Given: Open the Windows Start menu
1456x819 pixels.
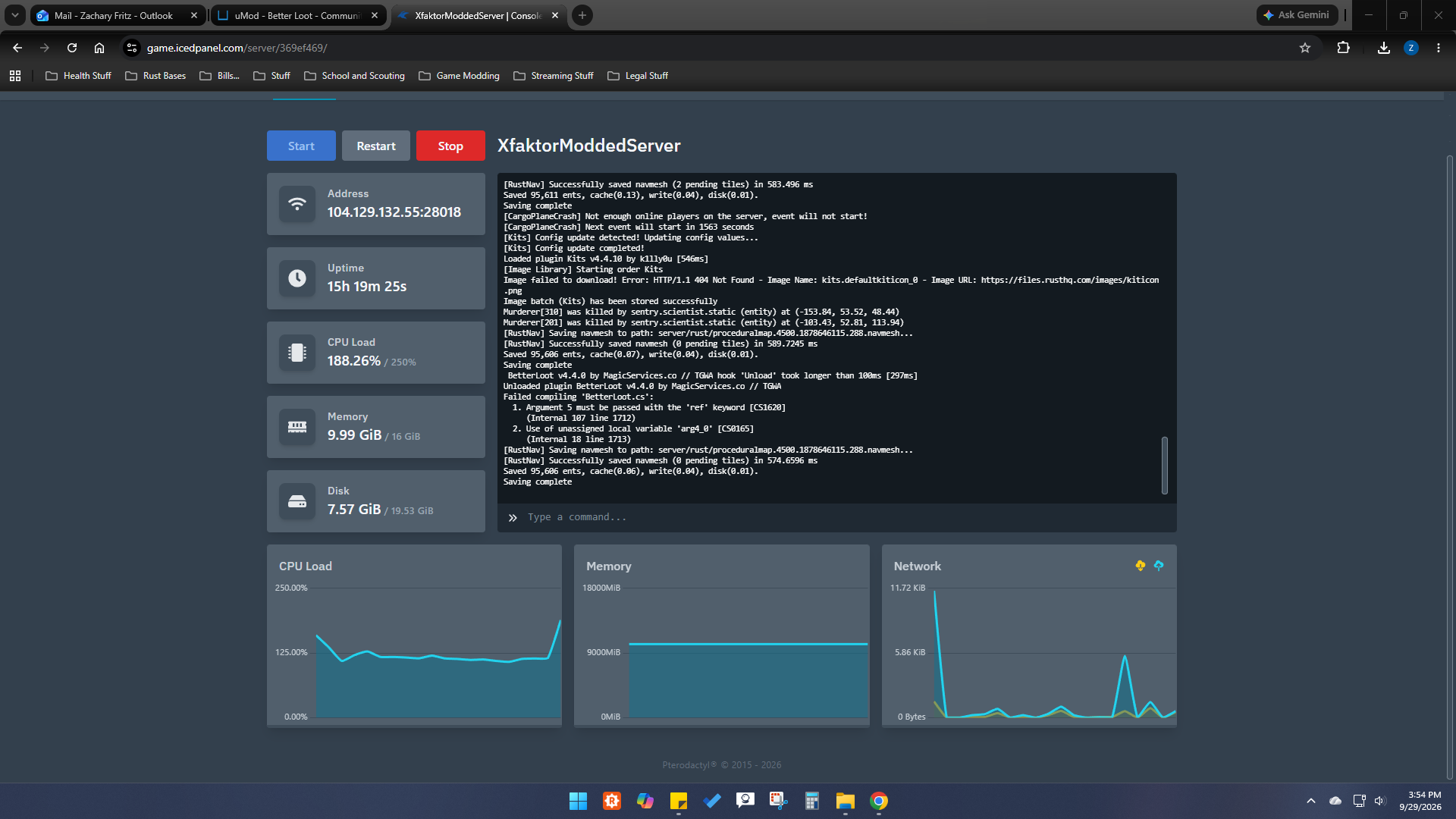Looking at the screenshot, I should (x=578, y=801).
